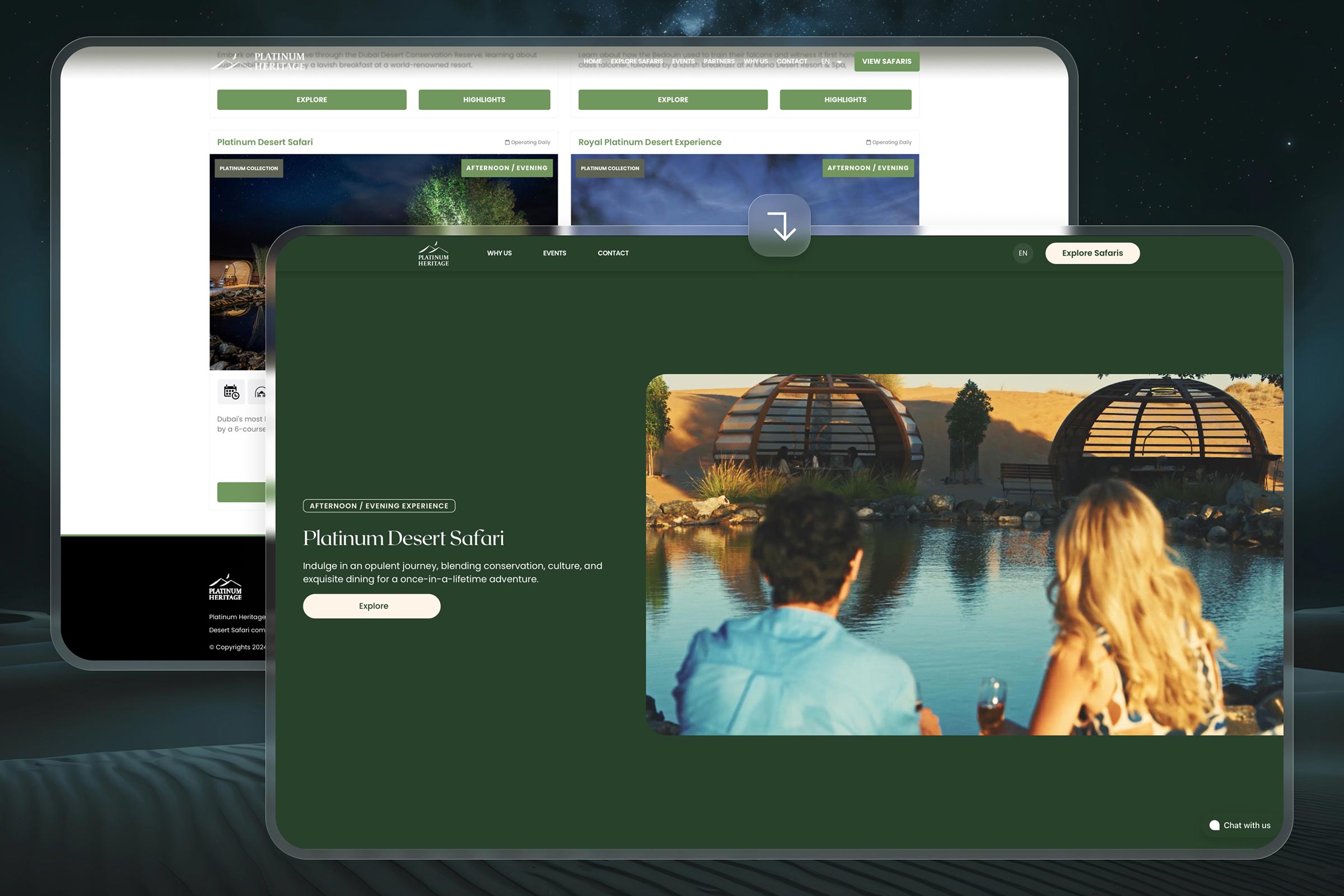The width and height of the screenshot is (1344, 896).
Task: Click the AFTERNOON / EVENING EXPERIENCE tag
Action: pyautogui.click(x=379, y=506)
